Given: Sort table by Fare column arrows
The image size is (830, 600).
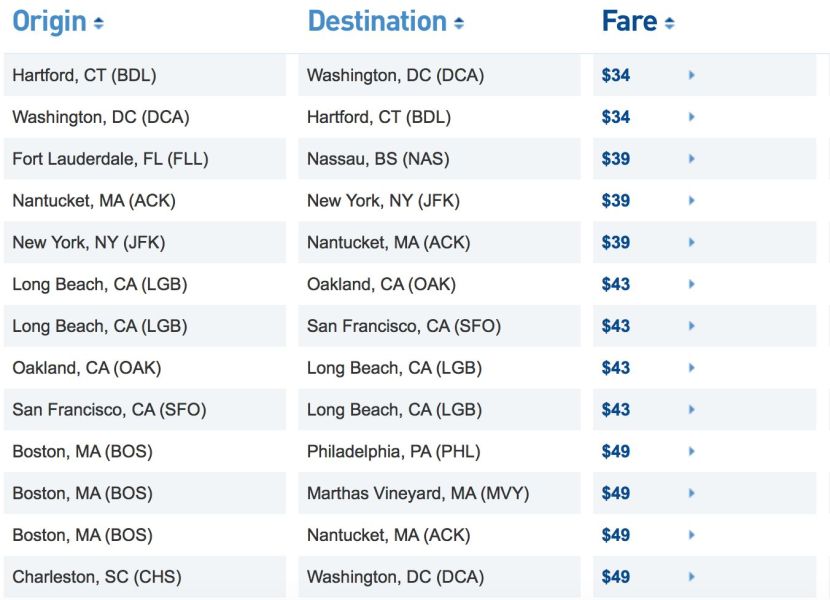Looking at the screenshot, I should click(670, 23).
